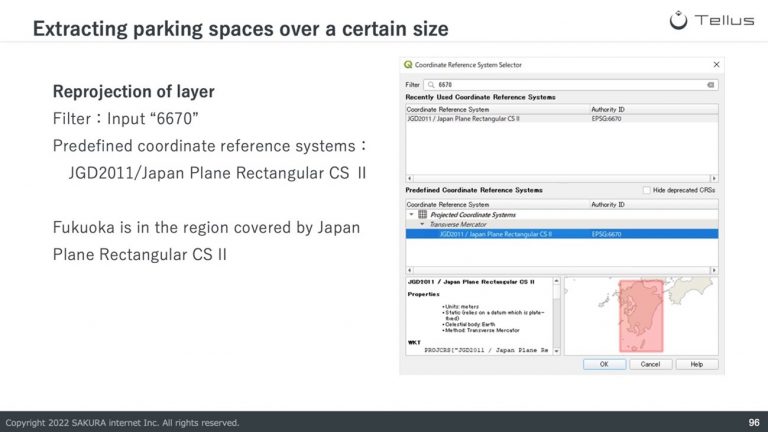
Task: Click the QGIS logo in dialog title bar
Action: click(408, 65)
